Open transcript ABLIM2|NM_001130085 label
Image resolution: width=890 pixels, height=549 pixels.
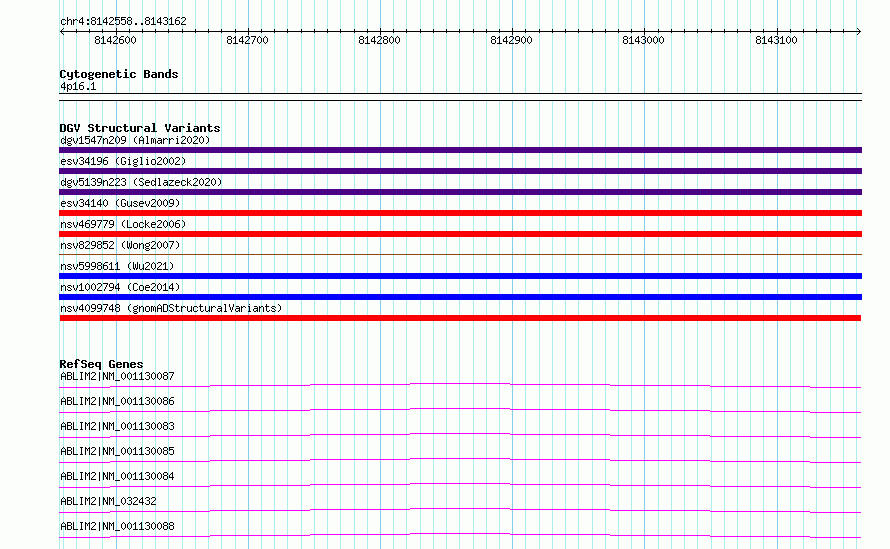(117, 451)
